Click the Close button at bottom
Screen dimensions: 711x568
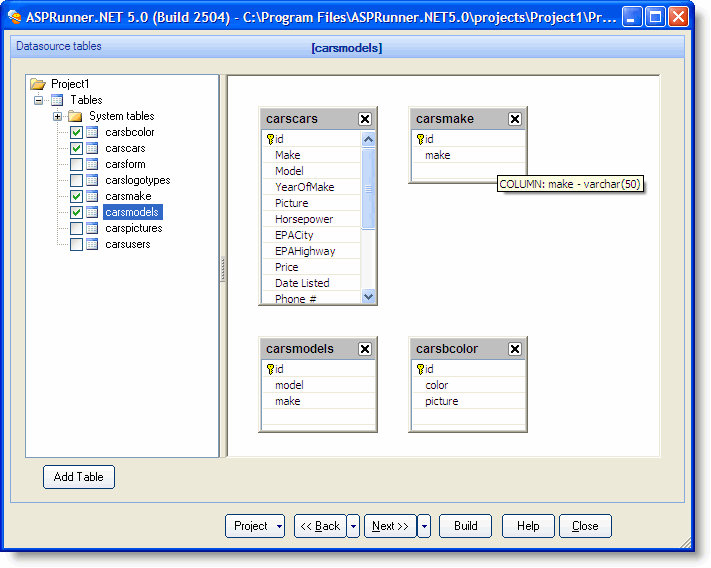pyautogui.click(x=585, y=526)
